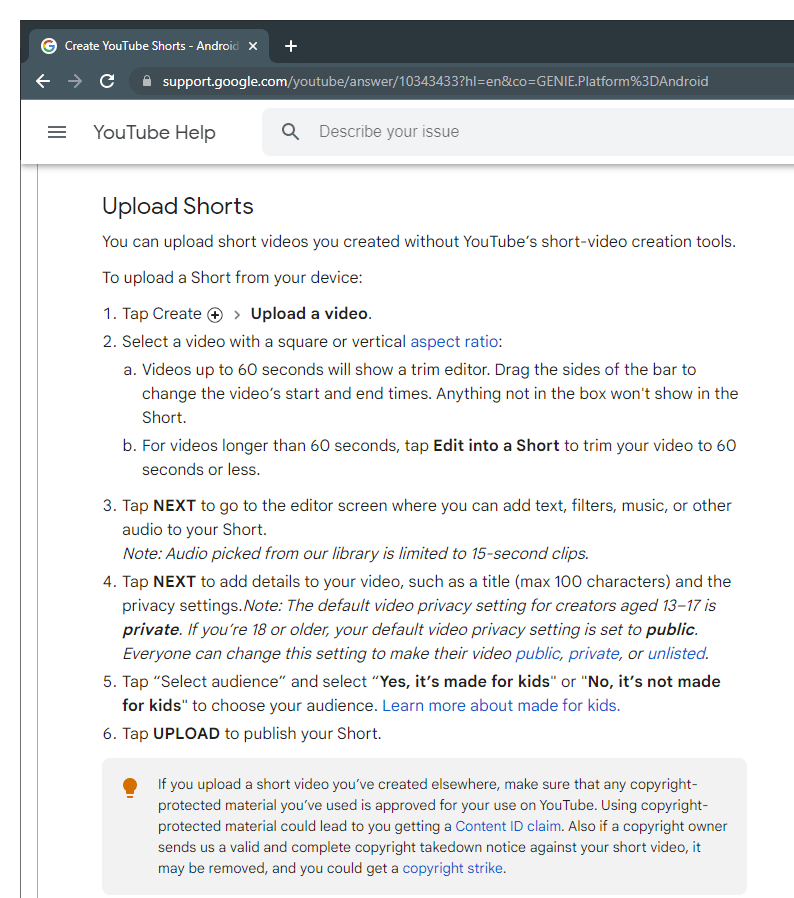Open the YouTube Help hamburger menu
Screen dimensions: 794x898
57,131
